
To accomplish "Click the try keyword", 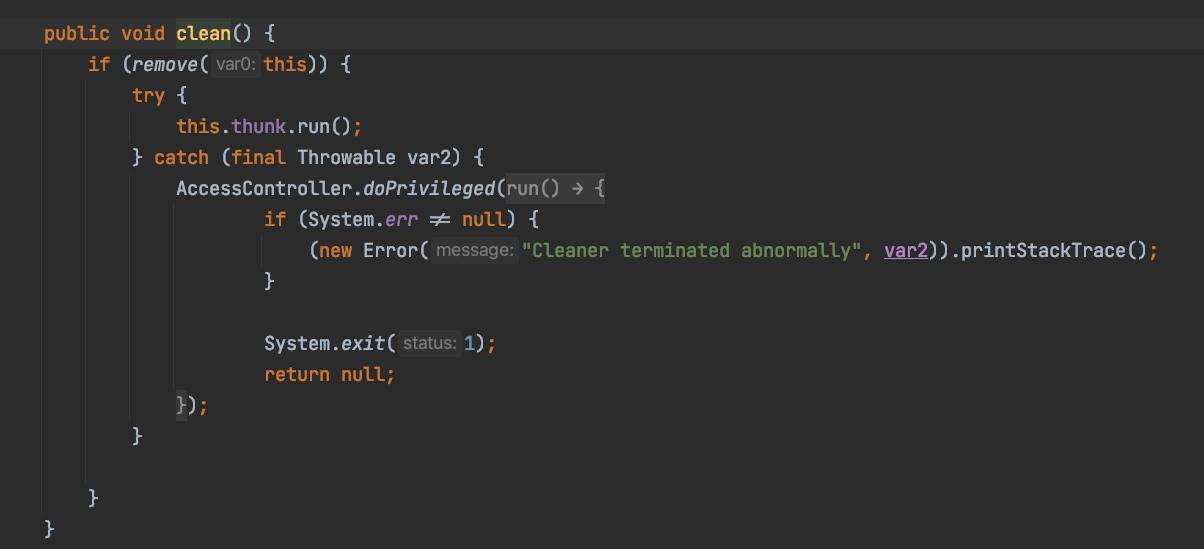I will click(148, 95).
